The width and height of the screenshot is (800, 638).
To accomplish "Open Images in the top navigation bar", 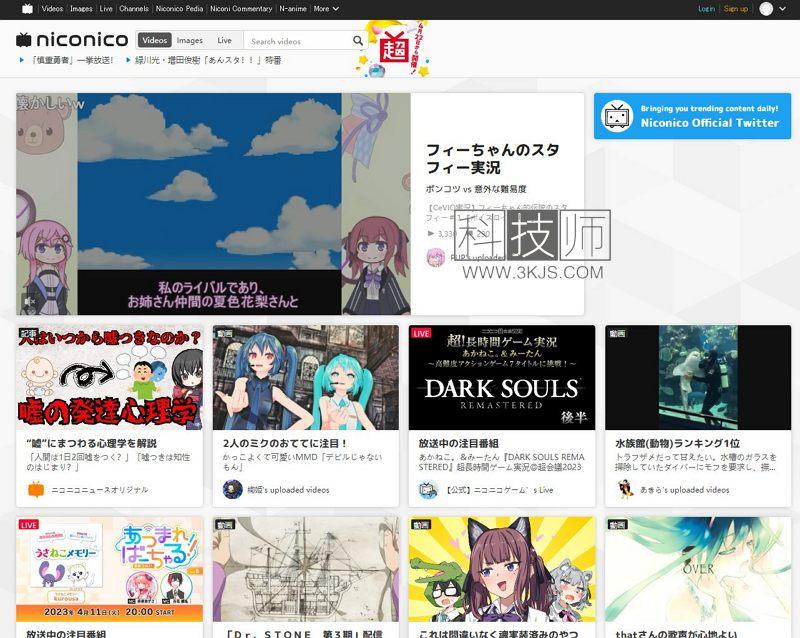I will pyautogui.click(x=81, y=9).
